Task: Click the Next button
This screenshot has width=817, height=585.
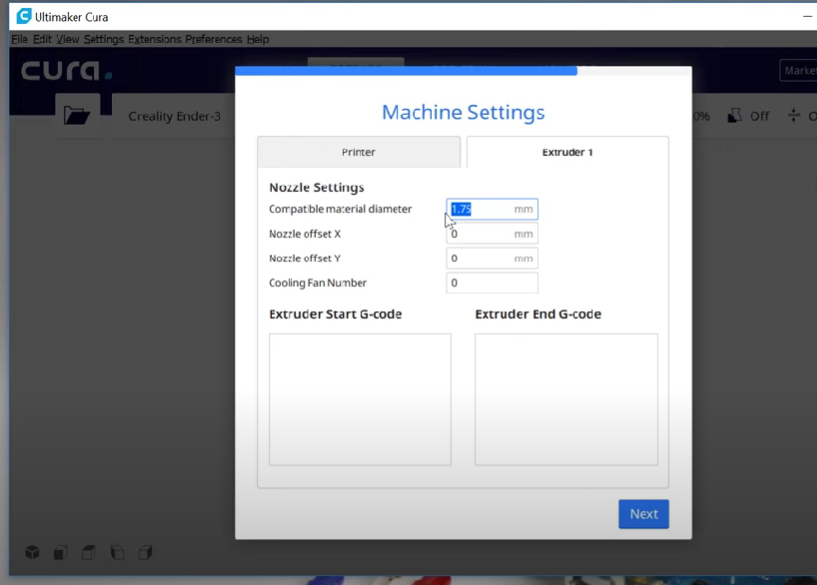Action: (x=643, y=514)
